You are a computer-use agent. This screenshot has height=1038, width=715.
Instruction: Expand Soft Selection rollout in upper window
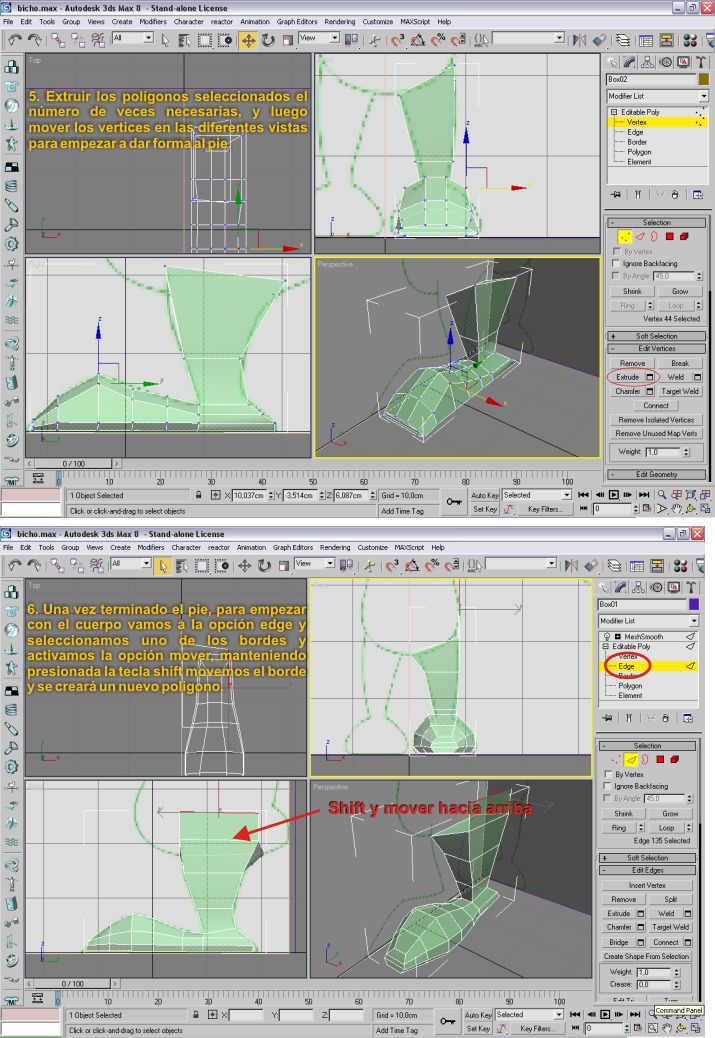click(x=656, y=336)
